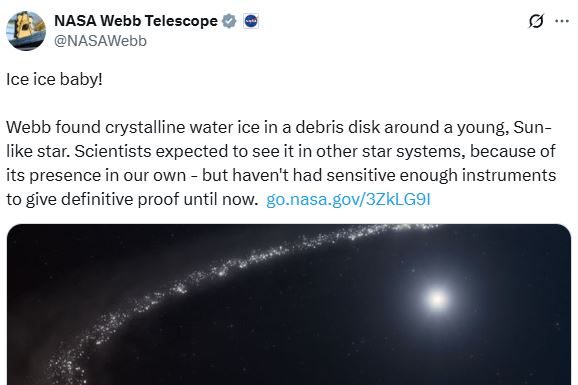Click the line starting "Webb found crystalline"
This screenshot has width=578, height=385.
click(x=279, y=127)
